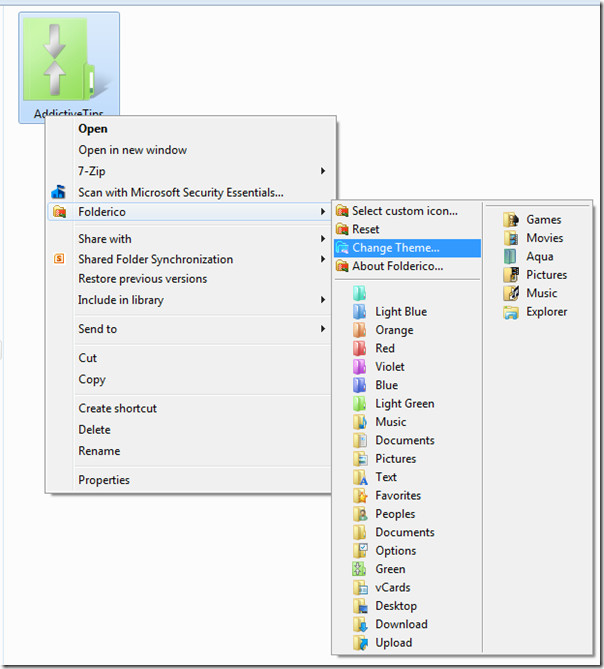The height and width of the screenshot is (669, 604).
Task: Click the Download arrow folder icon
Action: (360, 624)
